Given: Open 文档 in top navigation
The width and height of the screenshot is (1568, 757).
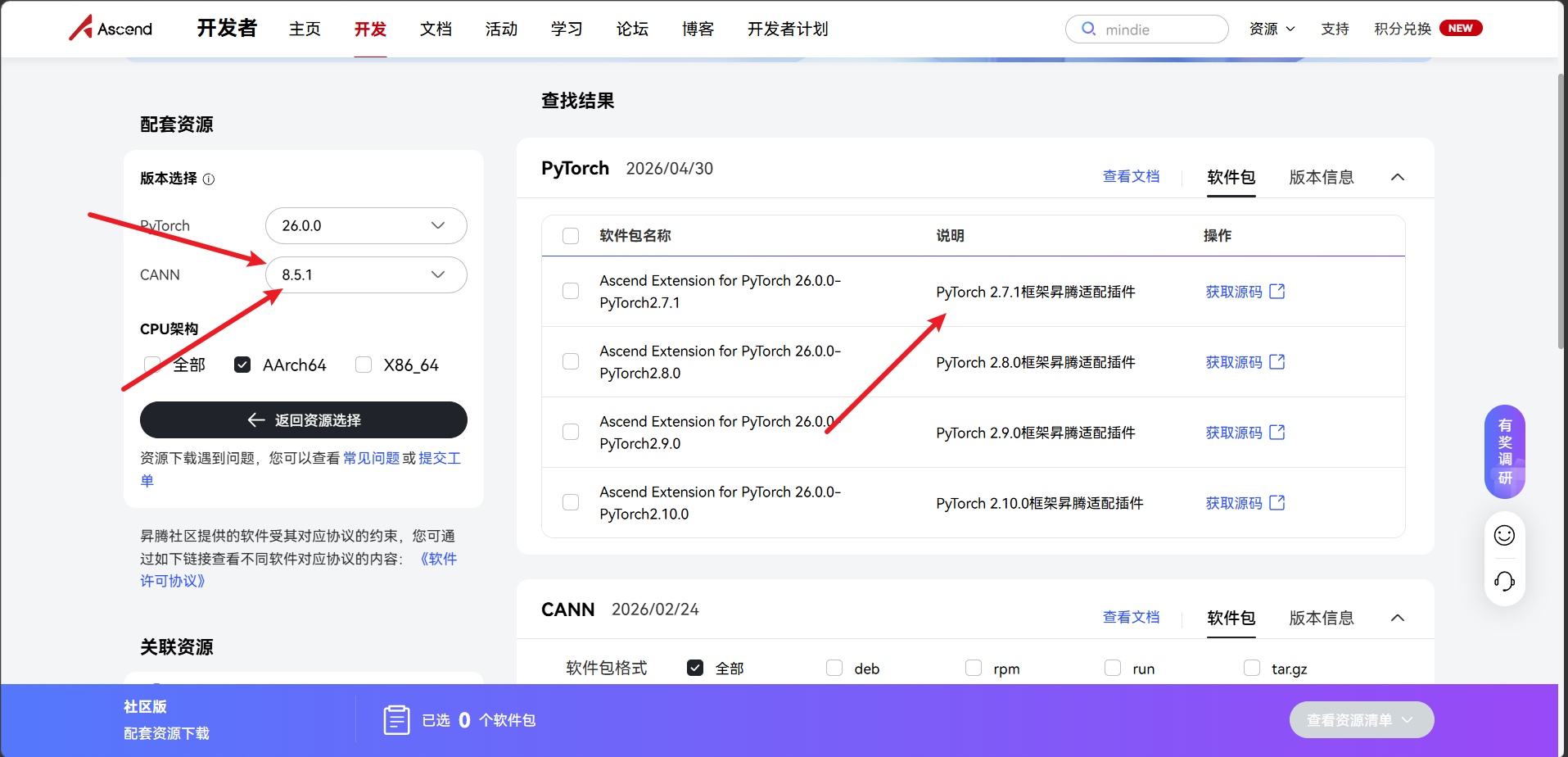Looking at the screenshot, I should pos(436,29).
